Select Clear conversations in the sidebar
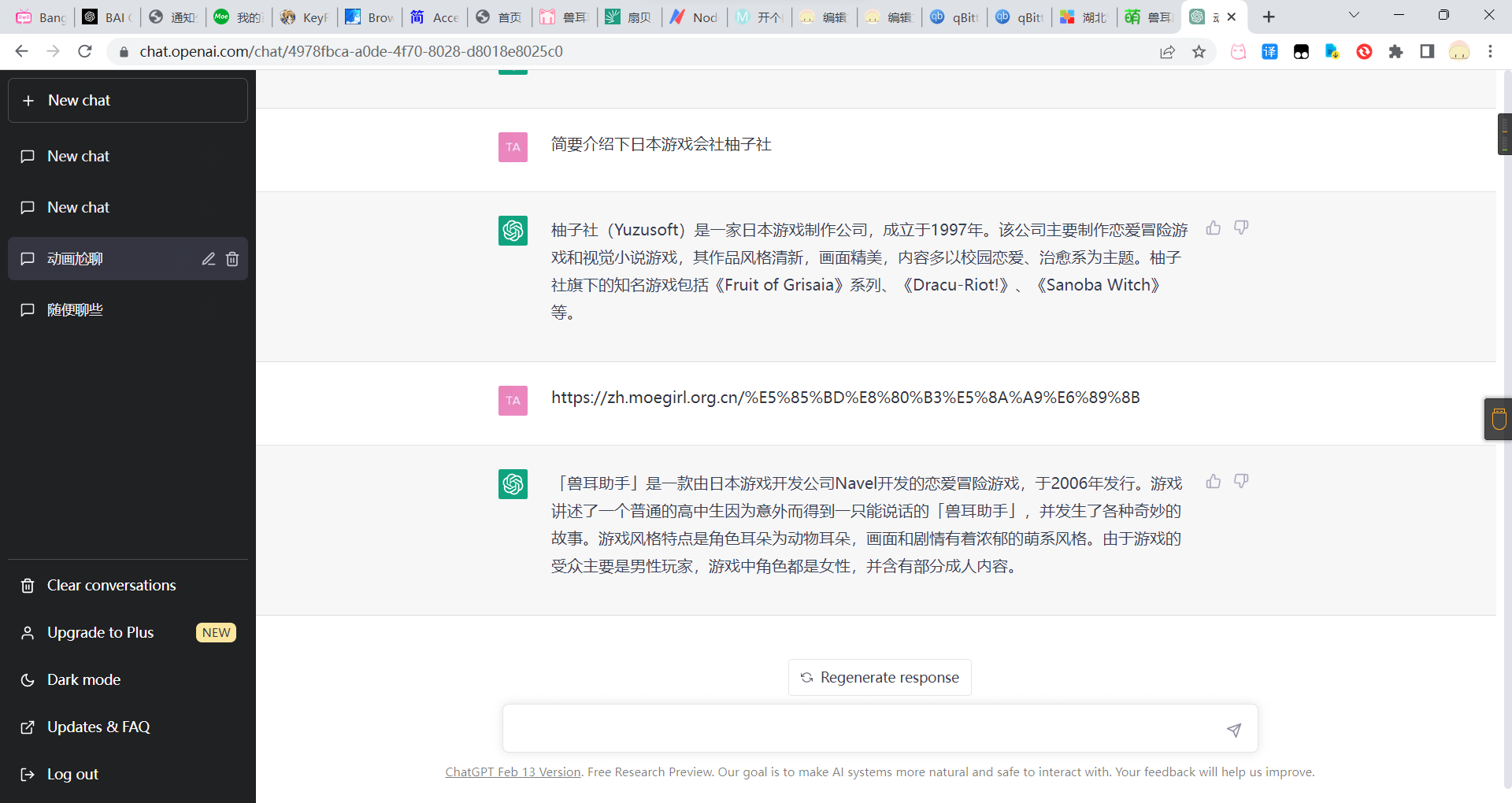 (111, 585)
